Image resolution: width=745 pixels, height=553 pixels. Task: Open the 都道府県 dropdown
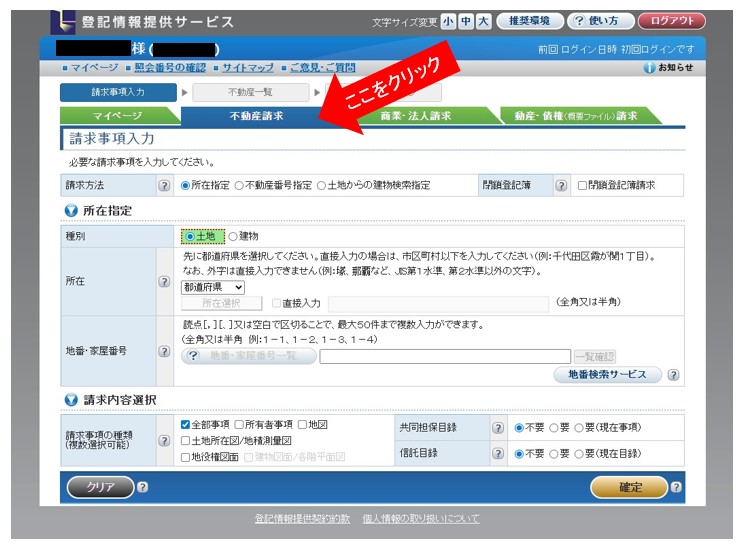[x=212, y=287]
